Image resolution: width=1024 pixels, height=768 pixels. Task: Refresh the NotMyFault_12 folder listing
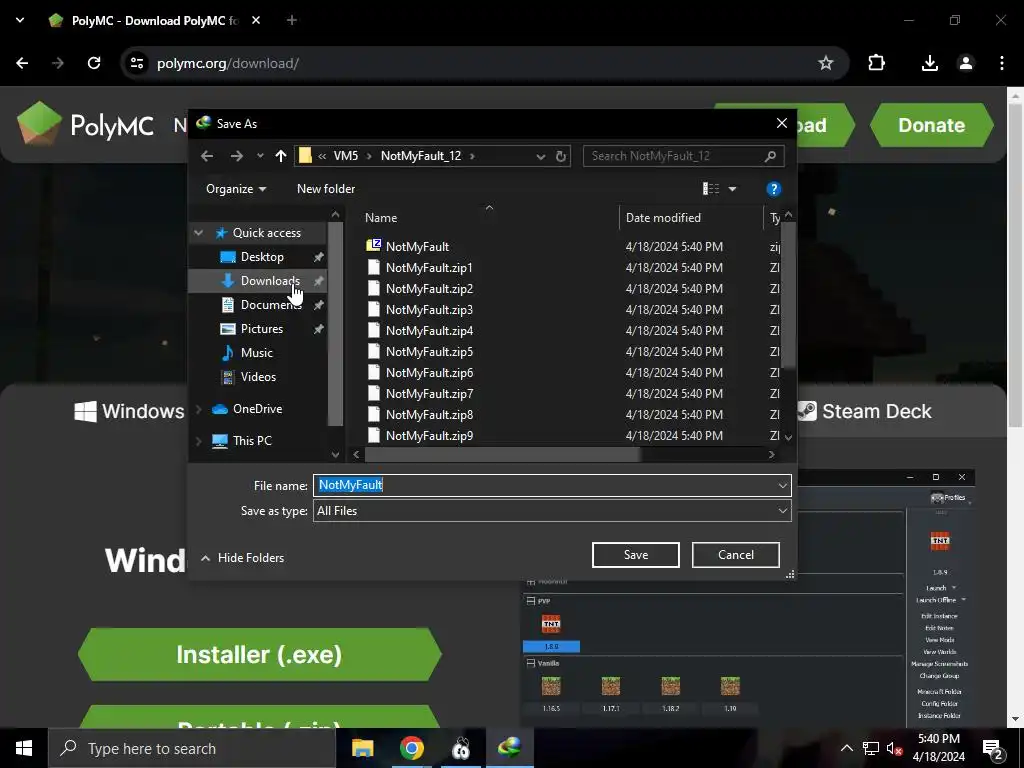pyautogui.click(x=560, y=156)
